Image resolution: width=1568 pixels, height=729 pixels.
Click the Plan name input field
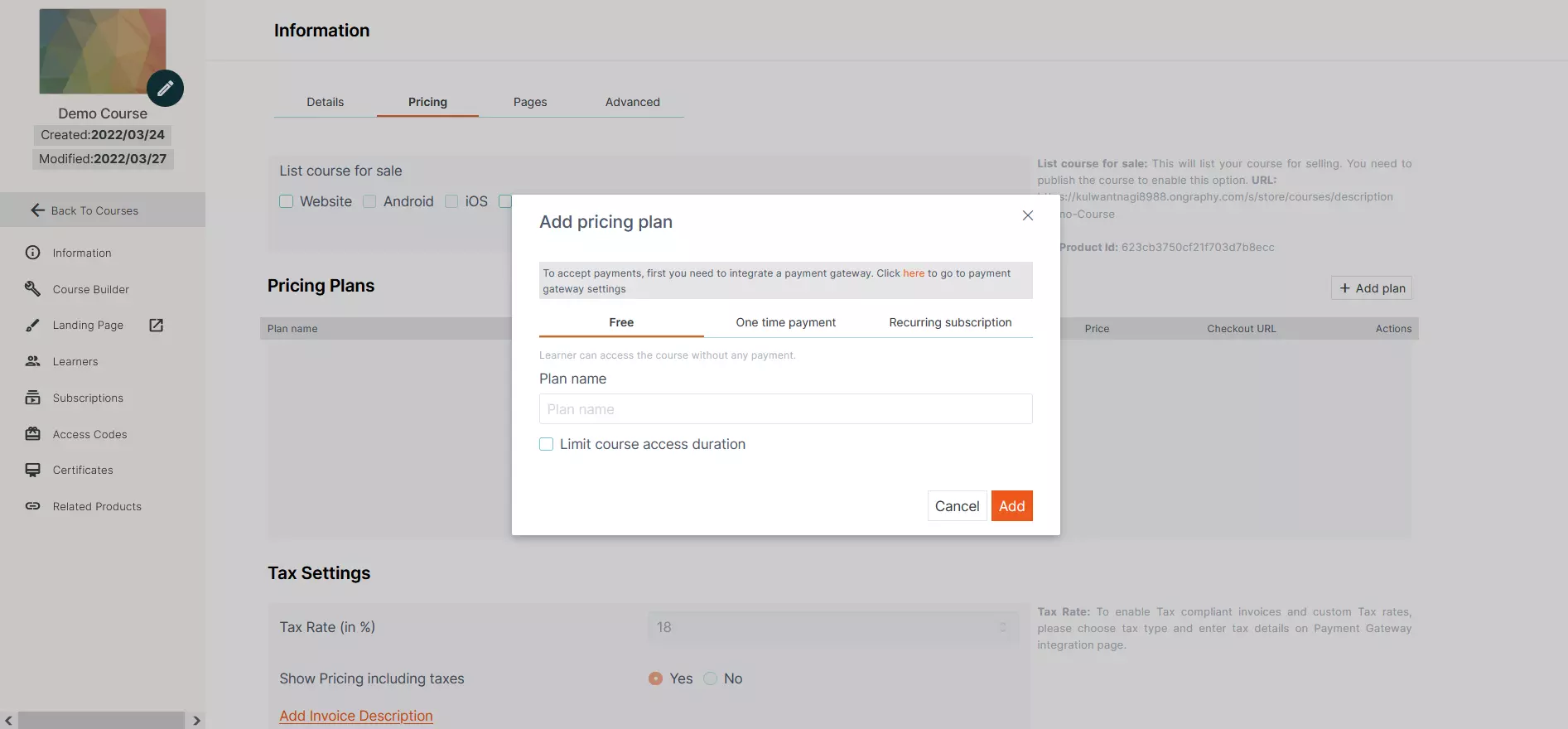coord(786,409)
